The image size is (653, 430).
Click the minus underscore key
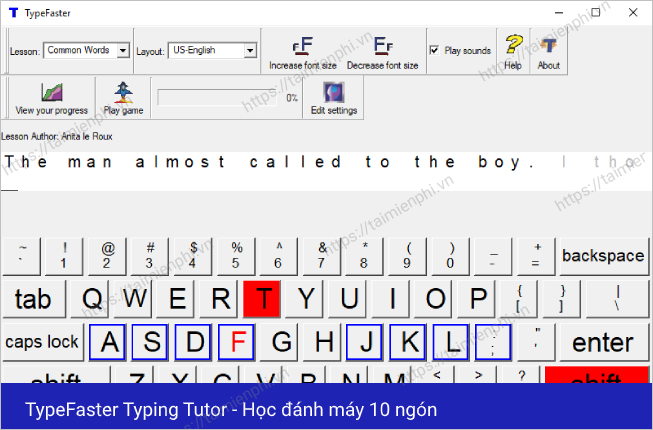tap(493, 256)
